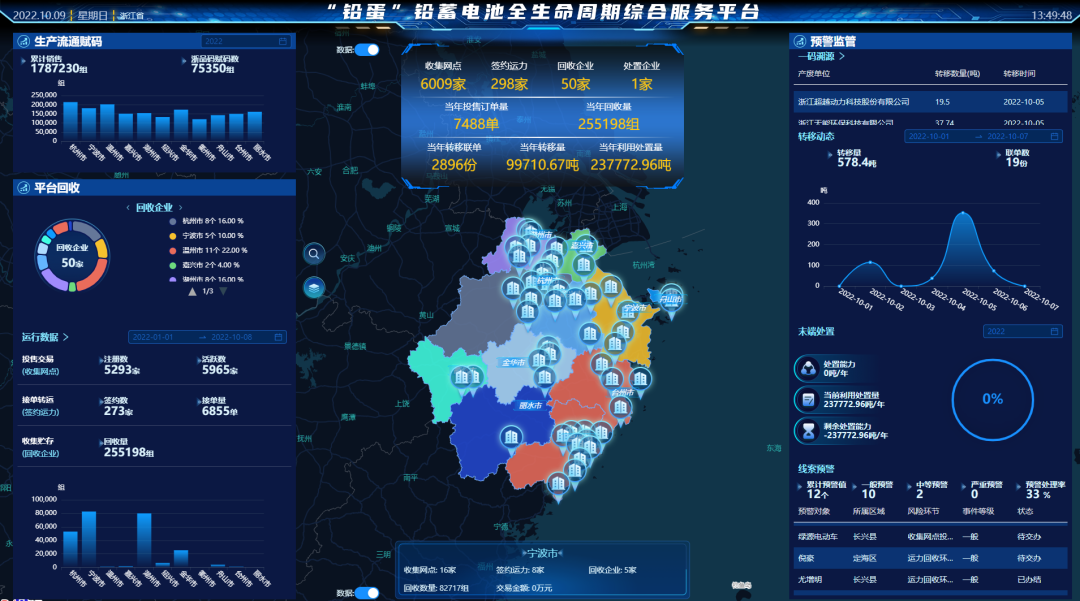Click the 75350组 赋码数 value
The width and height of the screenshot is (1080, 601).
213,68
